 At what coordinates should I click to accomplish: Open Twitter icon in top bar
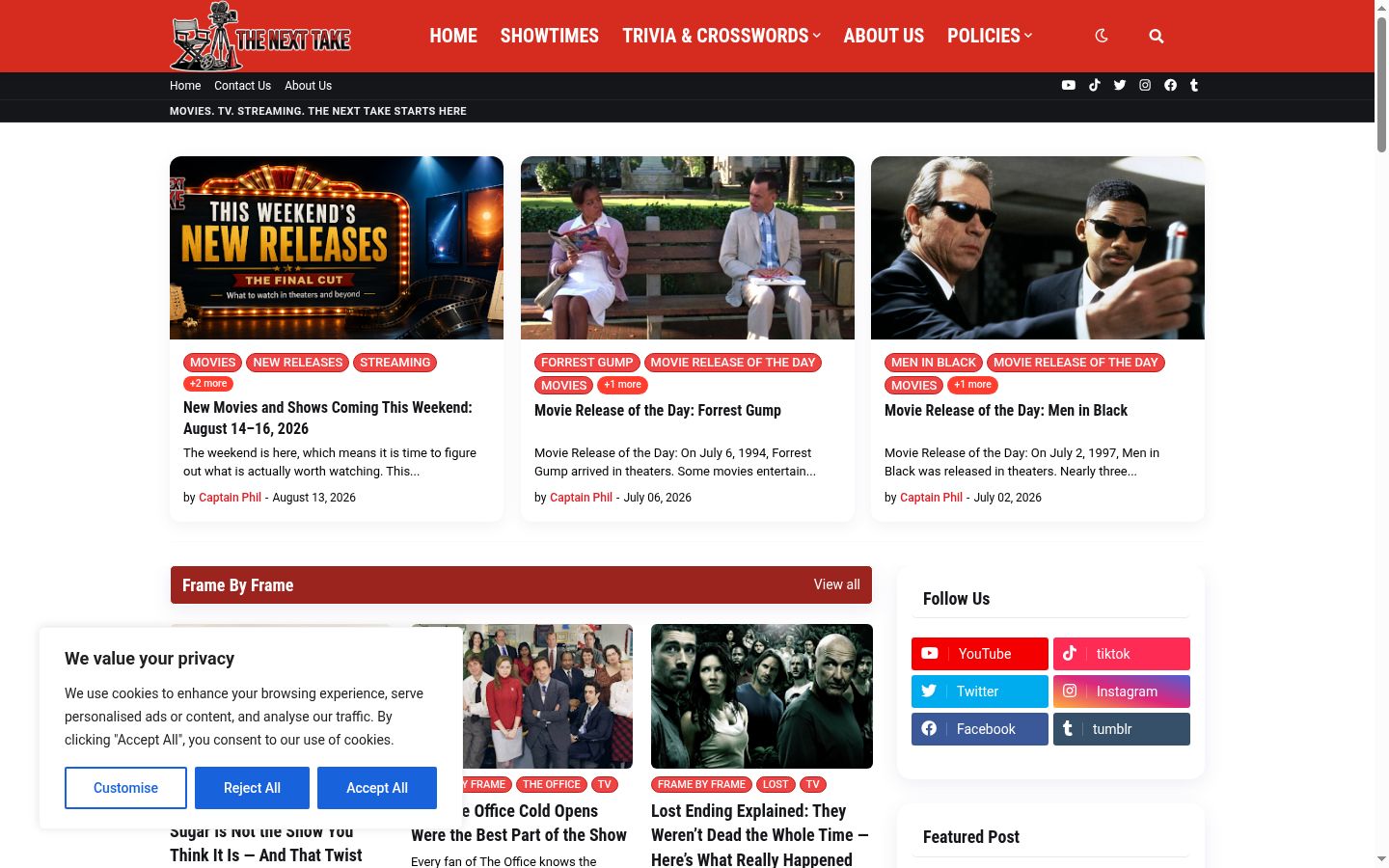pos(1120,85)
